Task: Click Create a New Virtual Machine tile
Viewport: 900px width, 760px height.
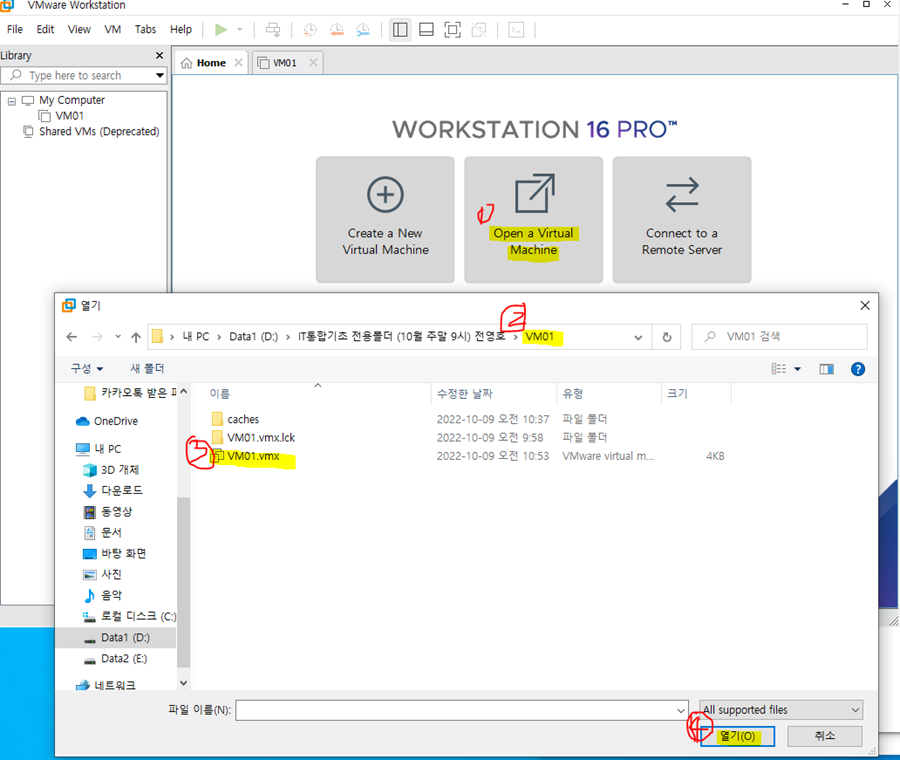Action: (x=385, y=220)
